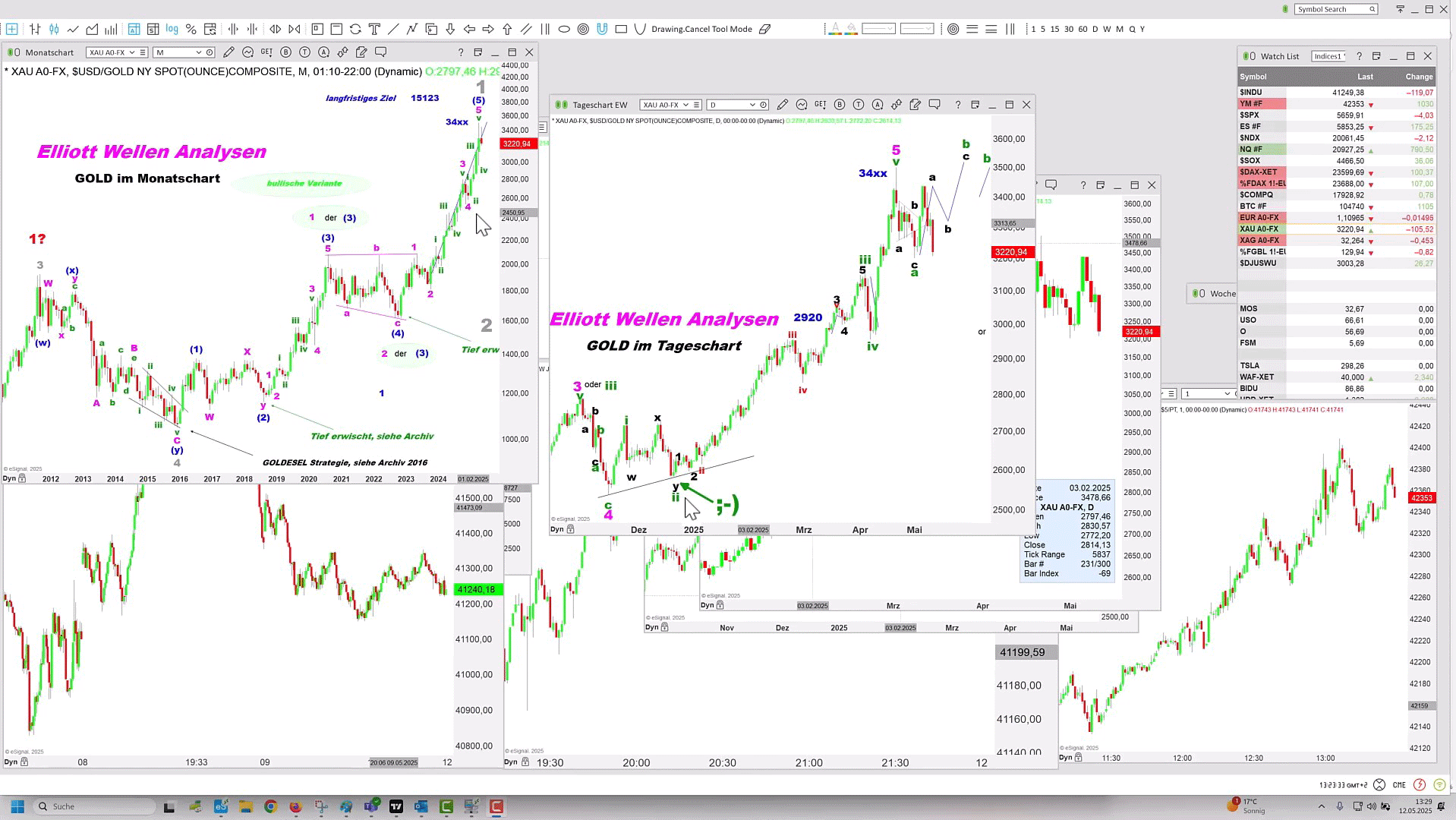
Task: Select the rectangle drawing tool
Action: tap(621, 29)
